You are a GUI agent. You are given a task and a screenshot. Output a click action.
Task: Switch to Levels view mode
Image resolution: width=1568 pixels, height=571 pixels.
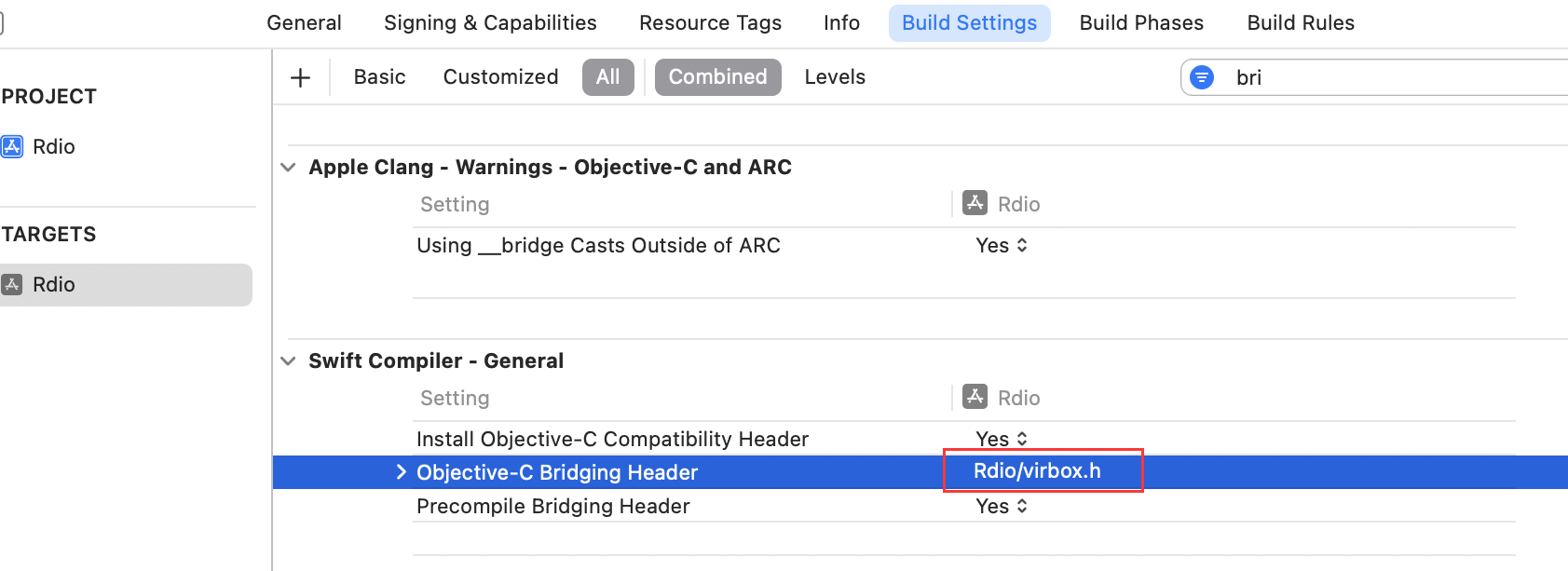coord(835,77)
